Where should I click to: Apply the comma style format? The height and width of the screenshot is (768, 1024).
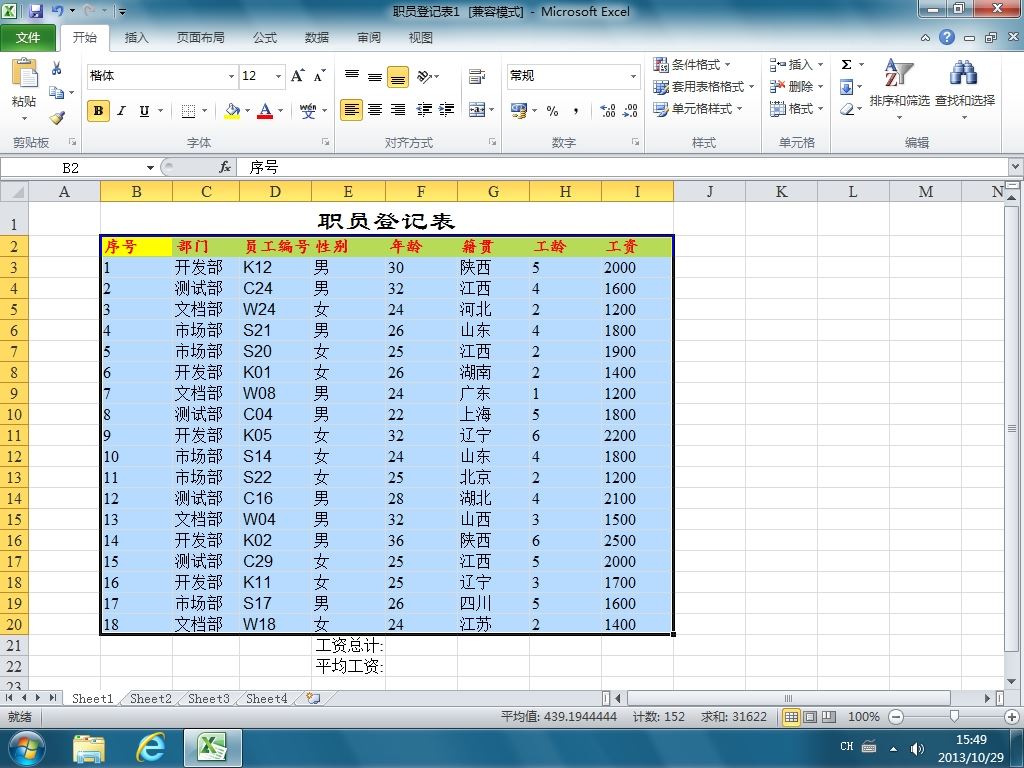575,111
